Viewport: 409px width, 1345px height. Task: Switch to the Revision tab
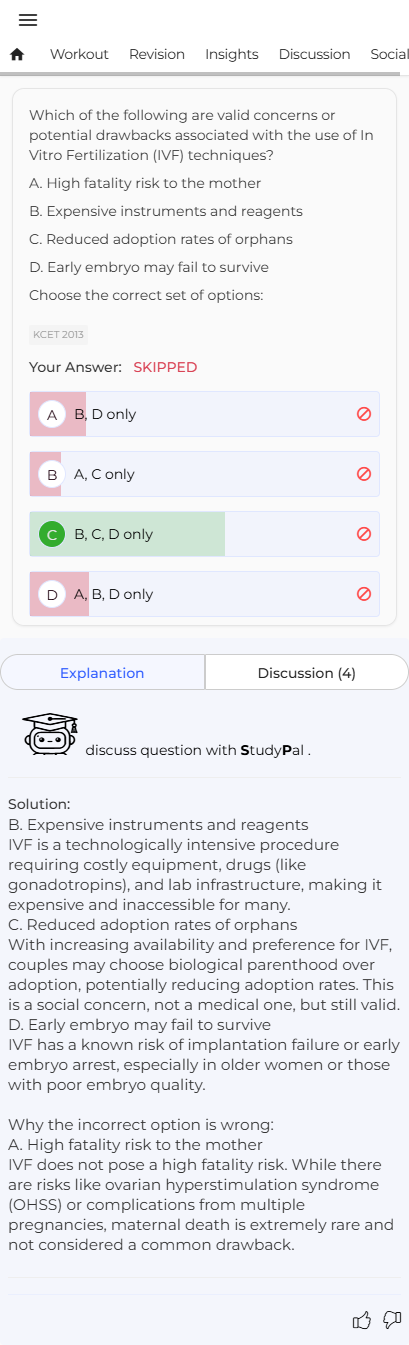[x=157, y=54]
